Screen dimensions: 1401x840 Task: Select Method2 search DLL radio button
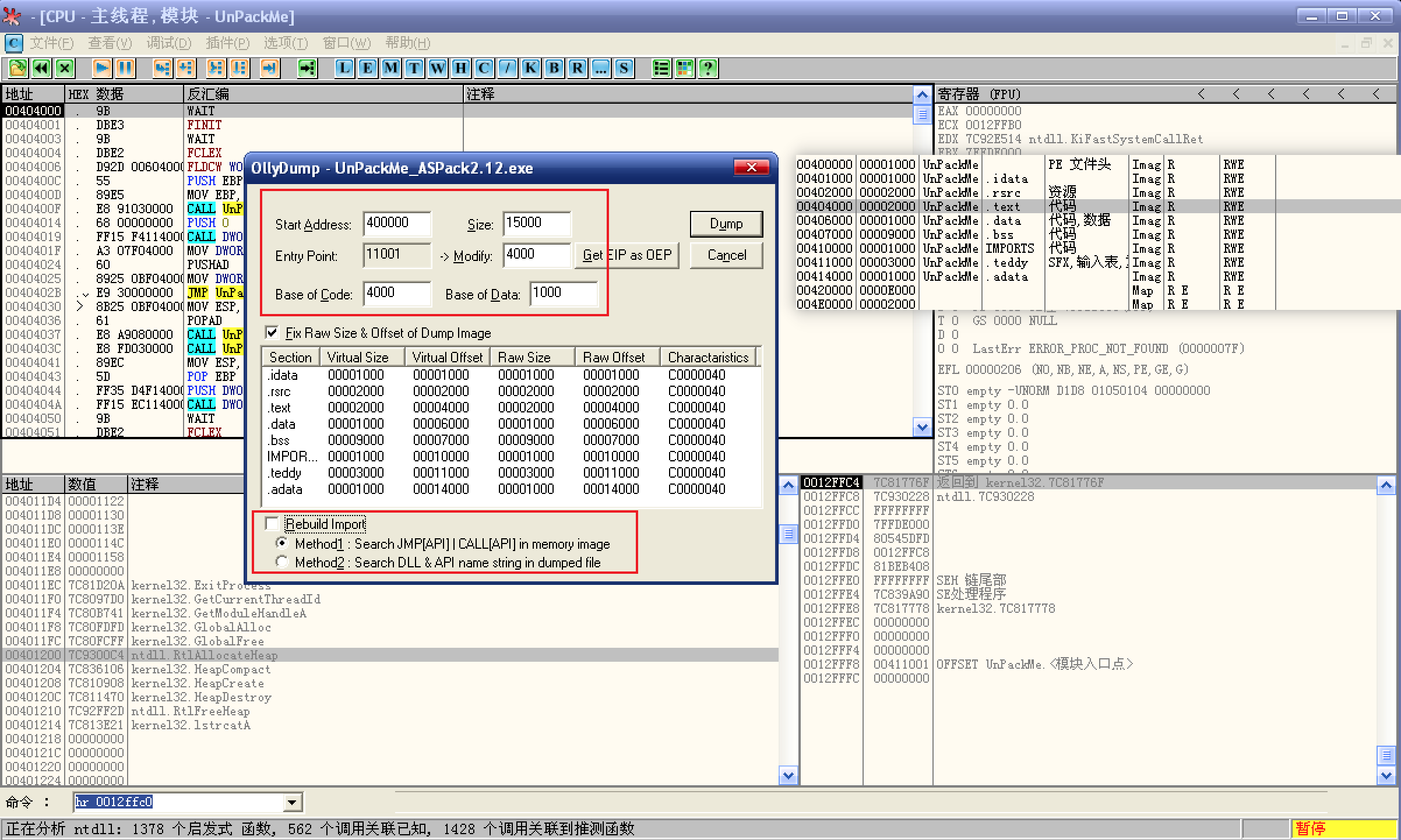tap(282, 562)
